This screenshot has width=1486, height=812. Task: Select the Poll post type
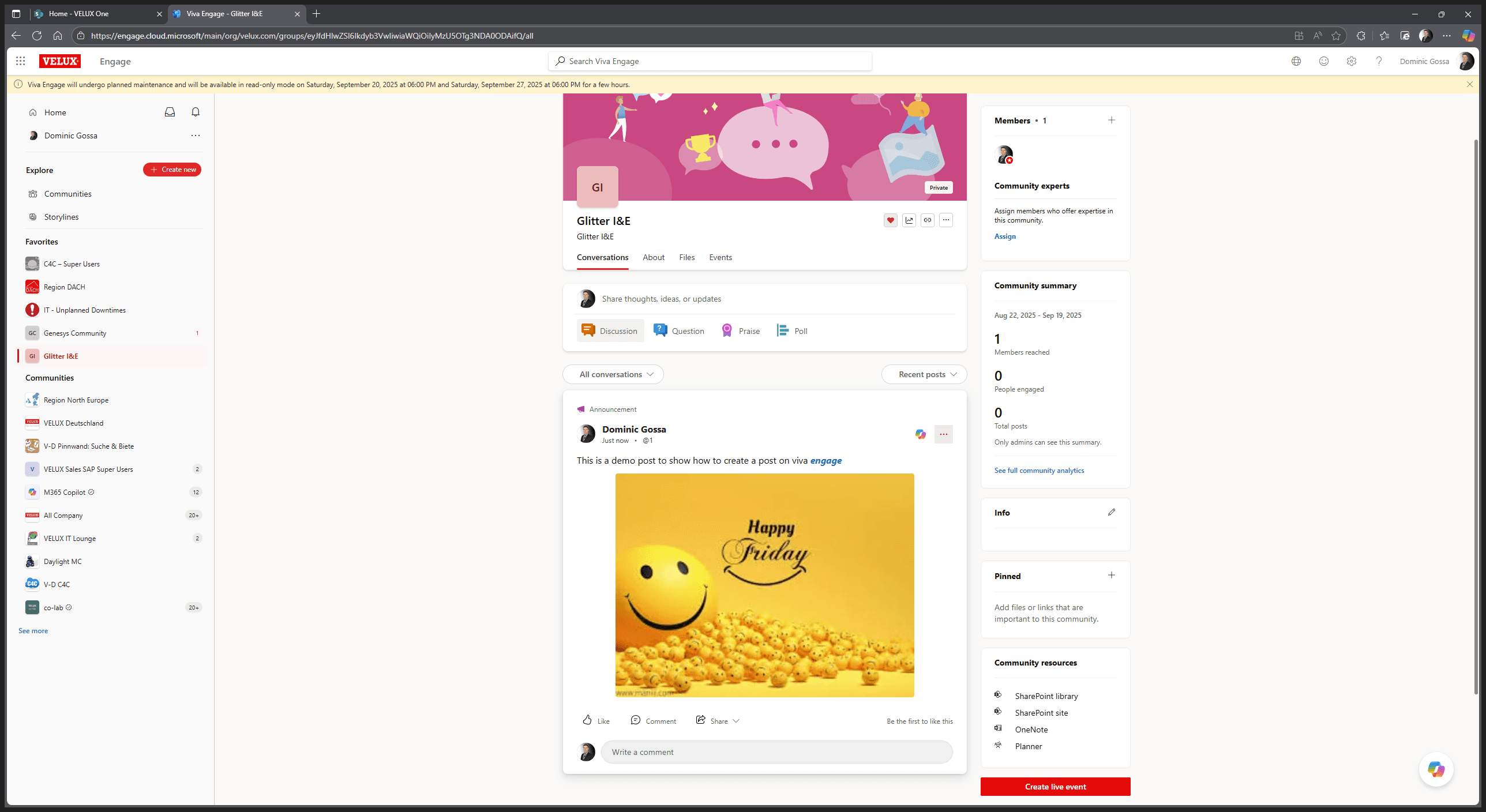(792, 331)
